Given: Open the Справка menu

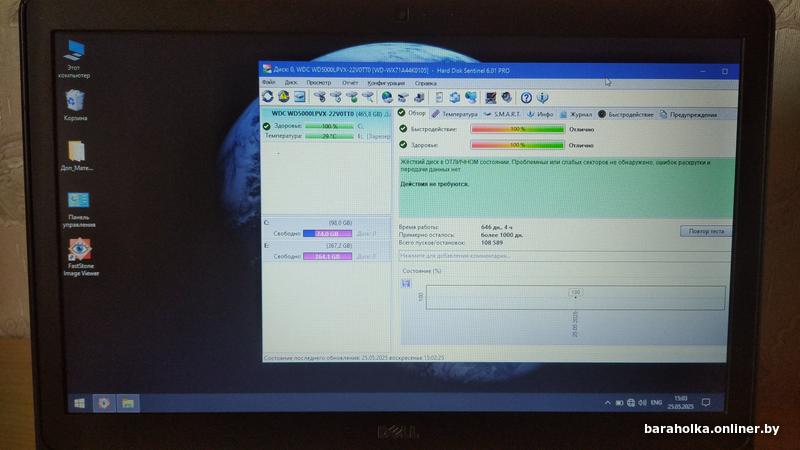Looking at the screenshot, I should pyautogui.click(x=426, y=83).
